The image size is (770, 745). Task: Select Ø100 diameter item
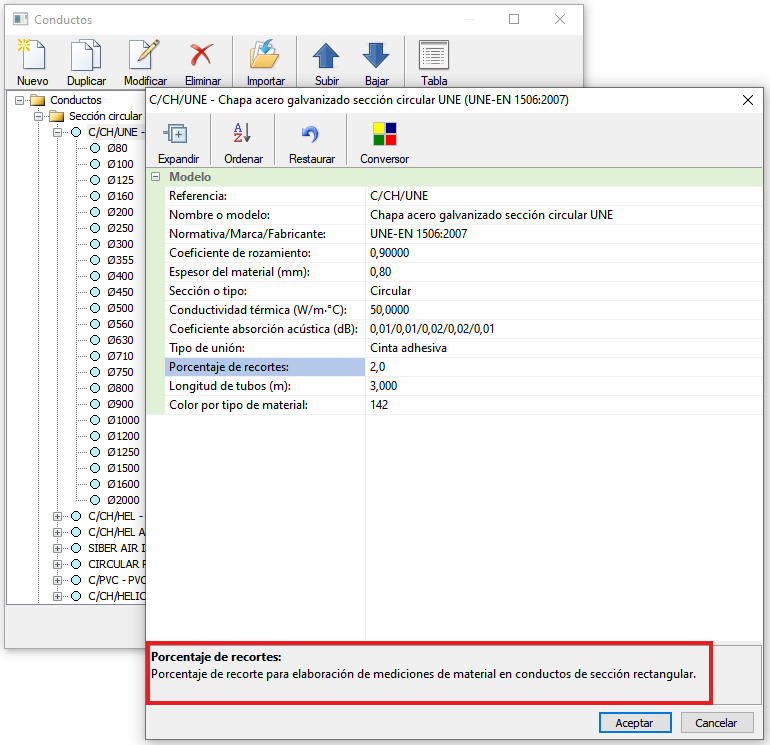120,164
